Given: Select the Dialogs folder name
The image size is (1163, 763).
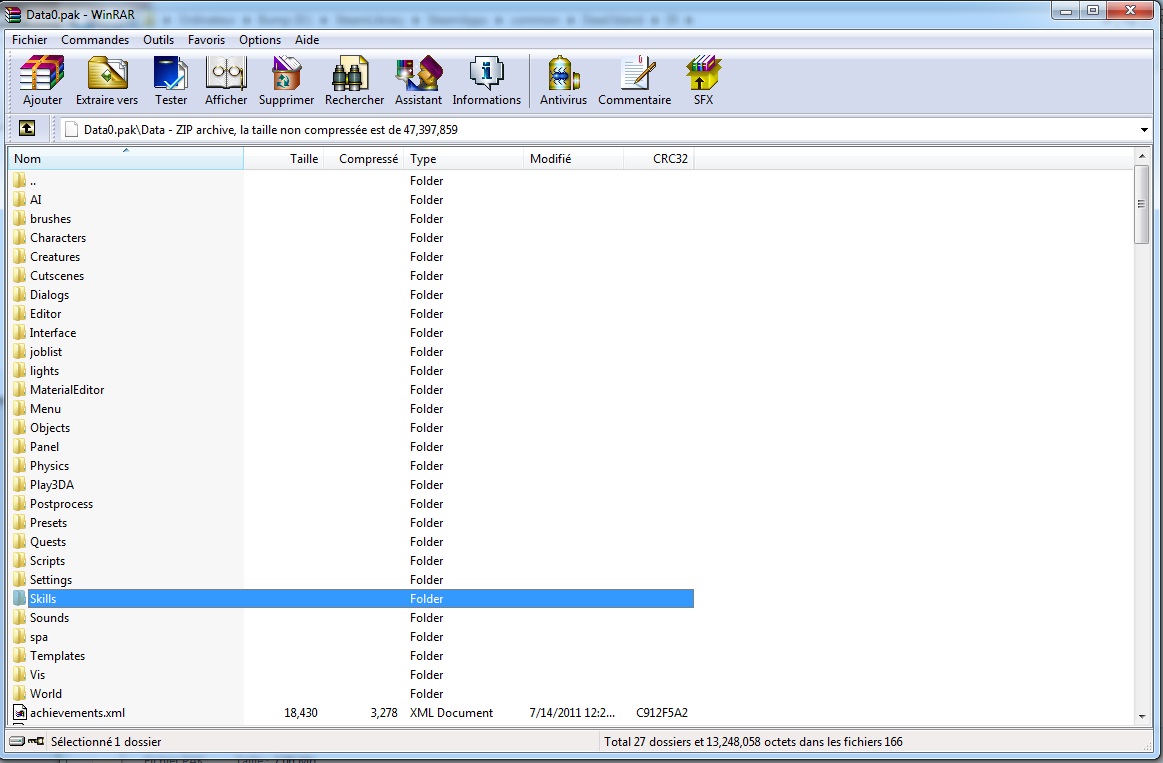Looking at the screenshot, I should [x=49, y=294].
